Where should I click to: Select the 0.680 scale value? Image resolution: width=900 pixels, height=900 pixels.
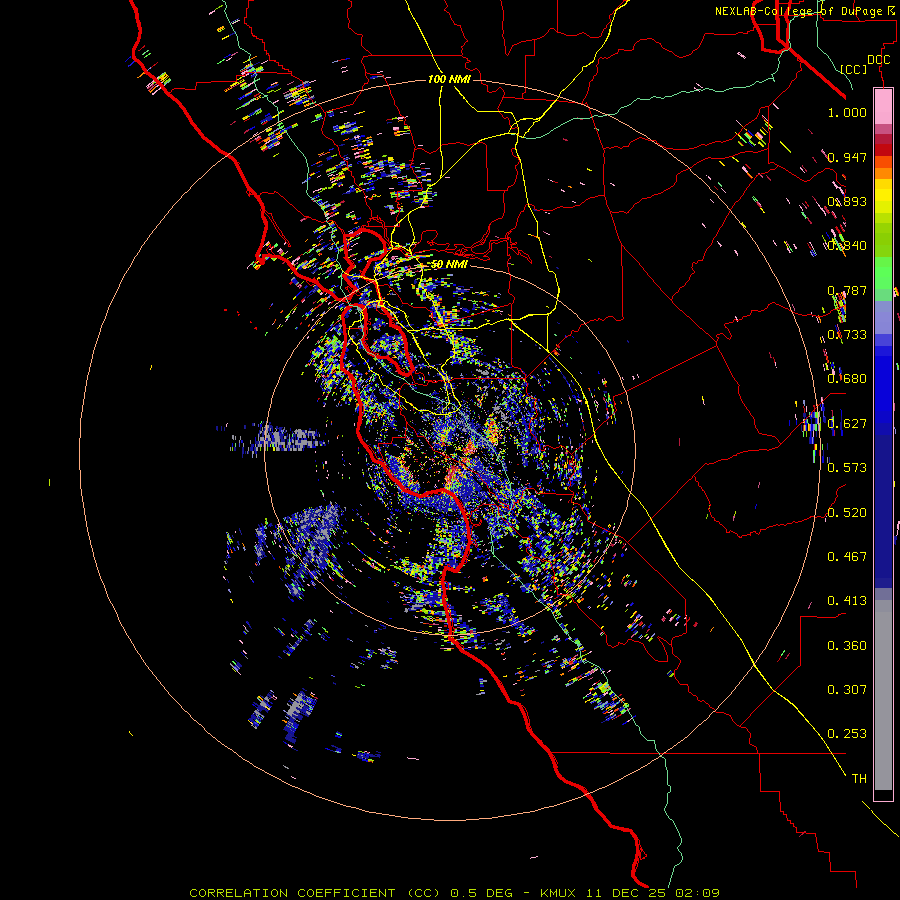coord(847,379)
